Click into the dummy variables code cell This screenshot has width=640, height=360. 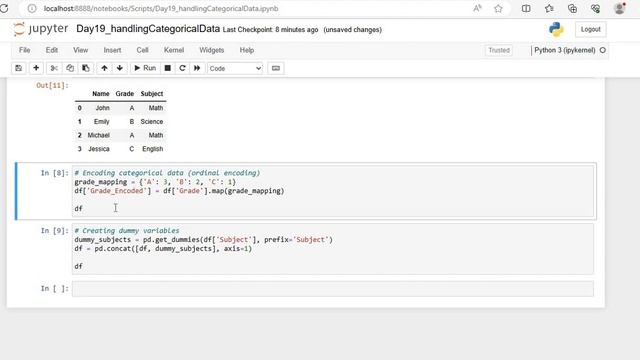pos(333,248)
